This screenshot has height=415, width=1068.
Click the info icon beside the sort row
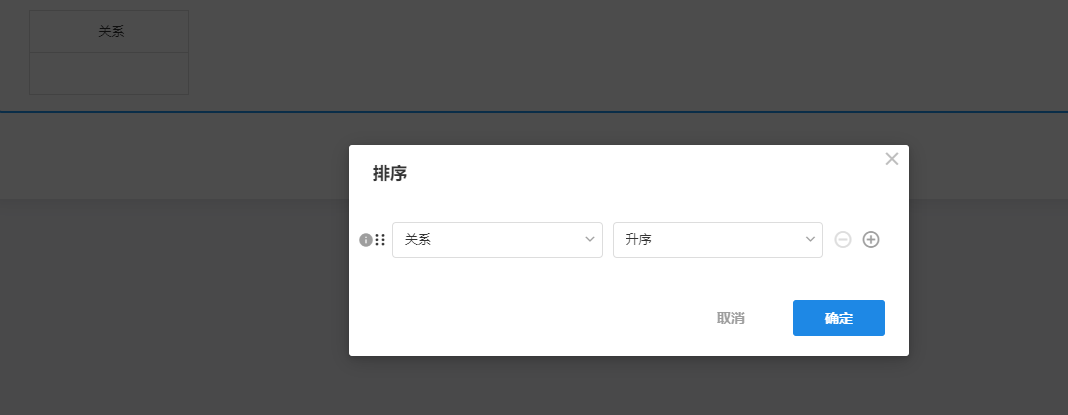click(366, 240)
